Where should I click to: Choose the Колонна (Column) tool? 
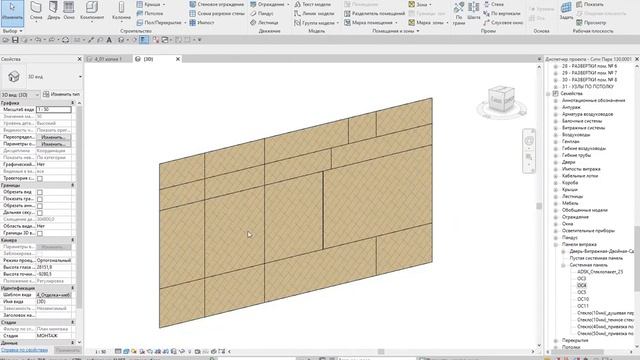click(x=121, y=11)
